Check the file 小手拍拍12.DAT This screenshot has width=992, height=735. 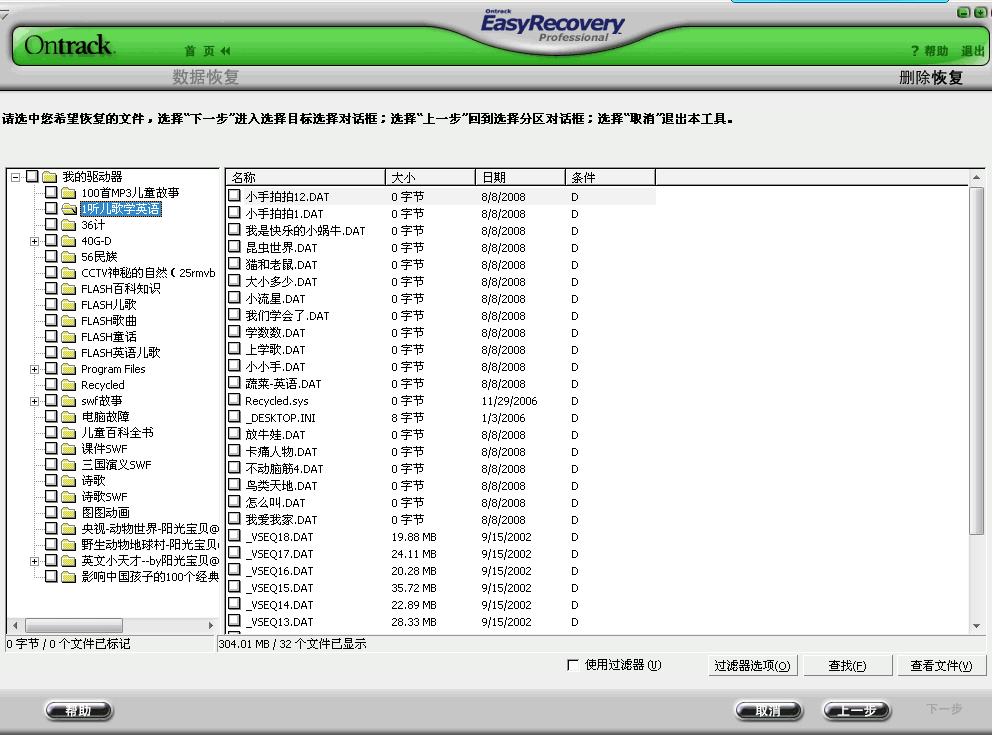point(235,197)
